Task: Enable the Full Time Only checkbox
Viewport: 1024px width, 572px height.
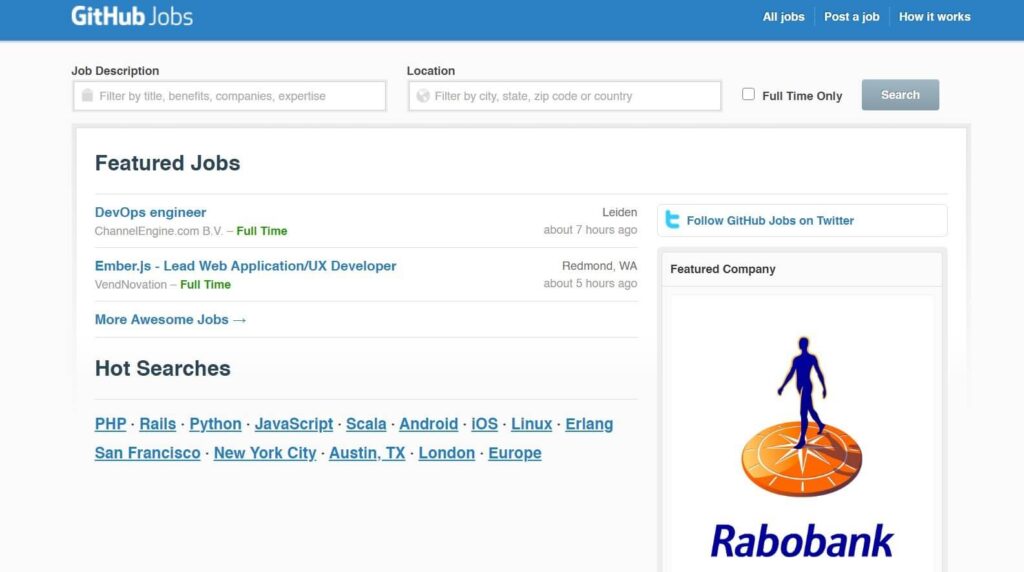Action: [748, 94]
